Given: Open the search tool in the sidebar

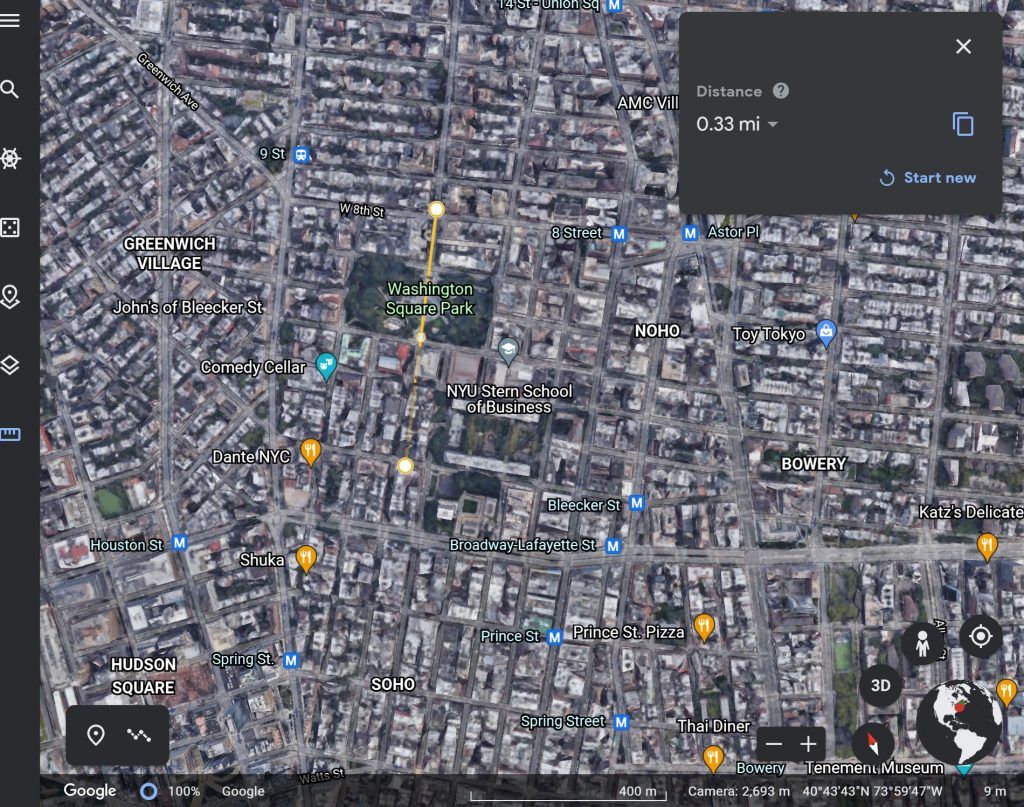Looking at the screenshot, I should point(10,89).
